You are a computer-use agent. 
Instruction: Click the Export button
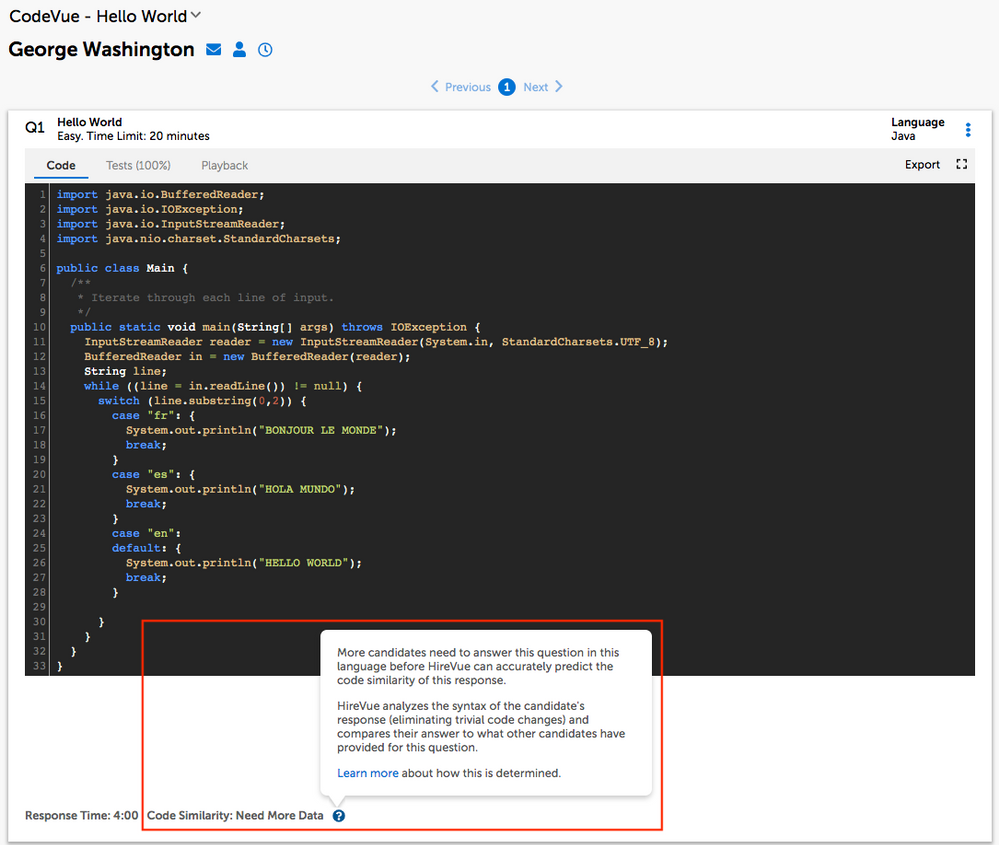pyautogui.click(x=922, y=165)
